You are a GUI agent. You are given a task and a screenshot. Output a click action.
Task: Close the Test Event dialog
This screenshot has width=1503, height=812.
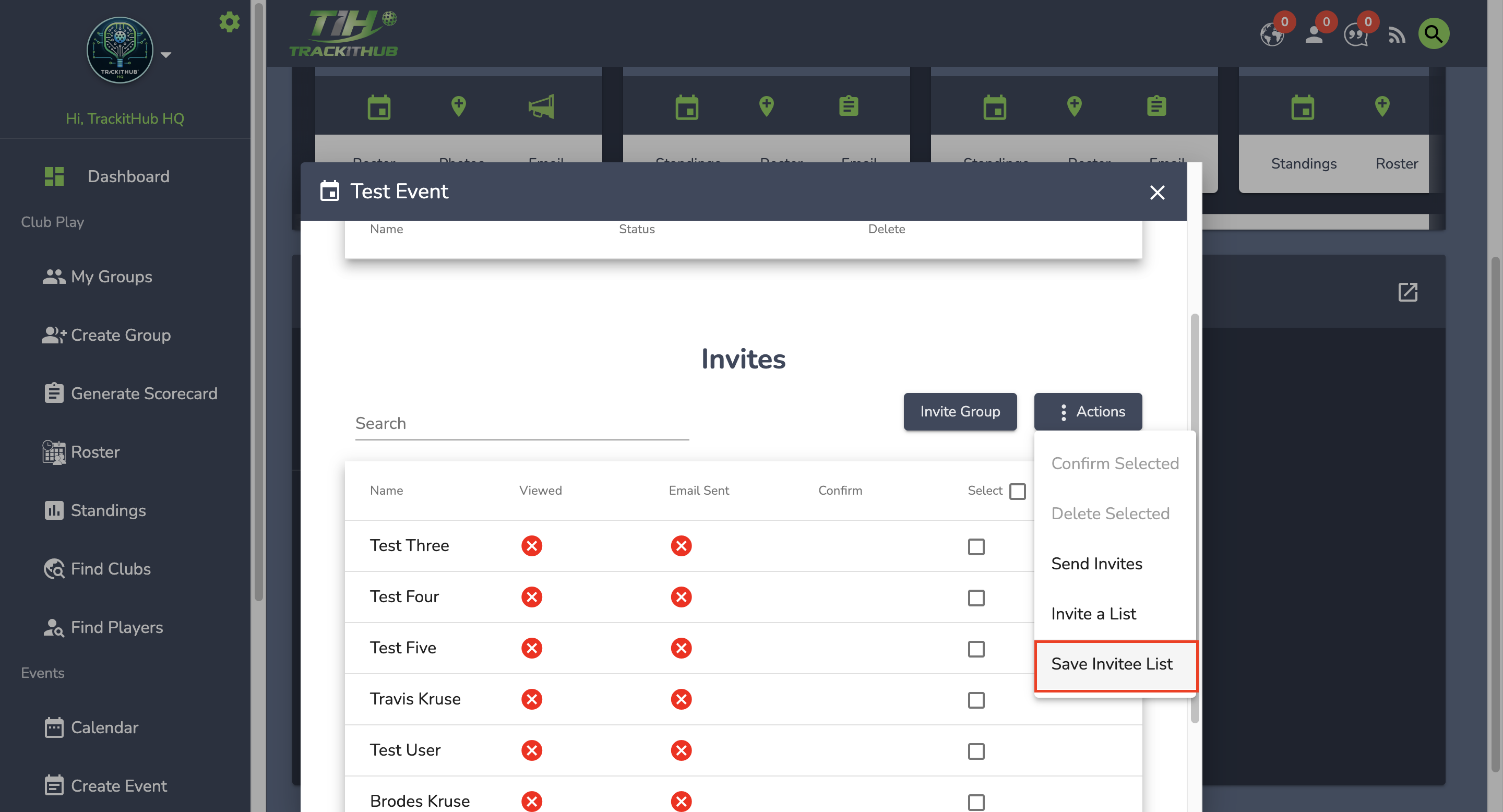coord(1157,192)
